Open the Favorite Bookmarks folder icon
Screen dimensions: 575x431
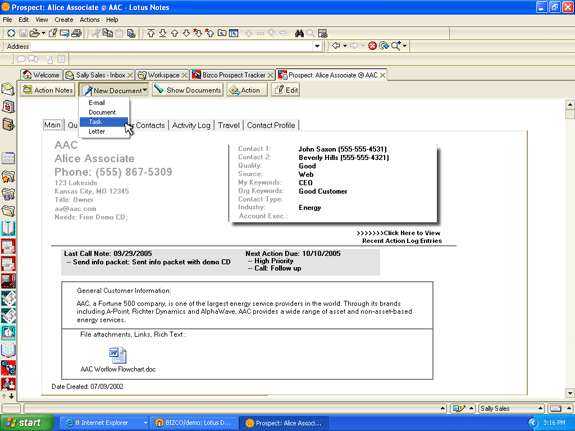click(8, 177)
